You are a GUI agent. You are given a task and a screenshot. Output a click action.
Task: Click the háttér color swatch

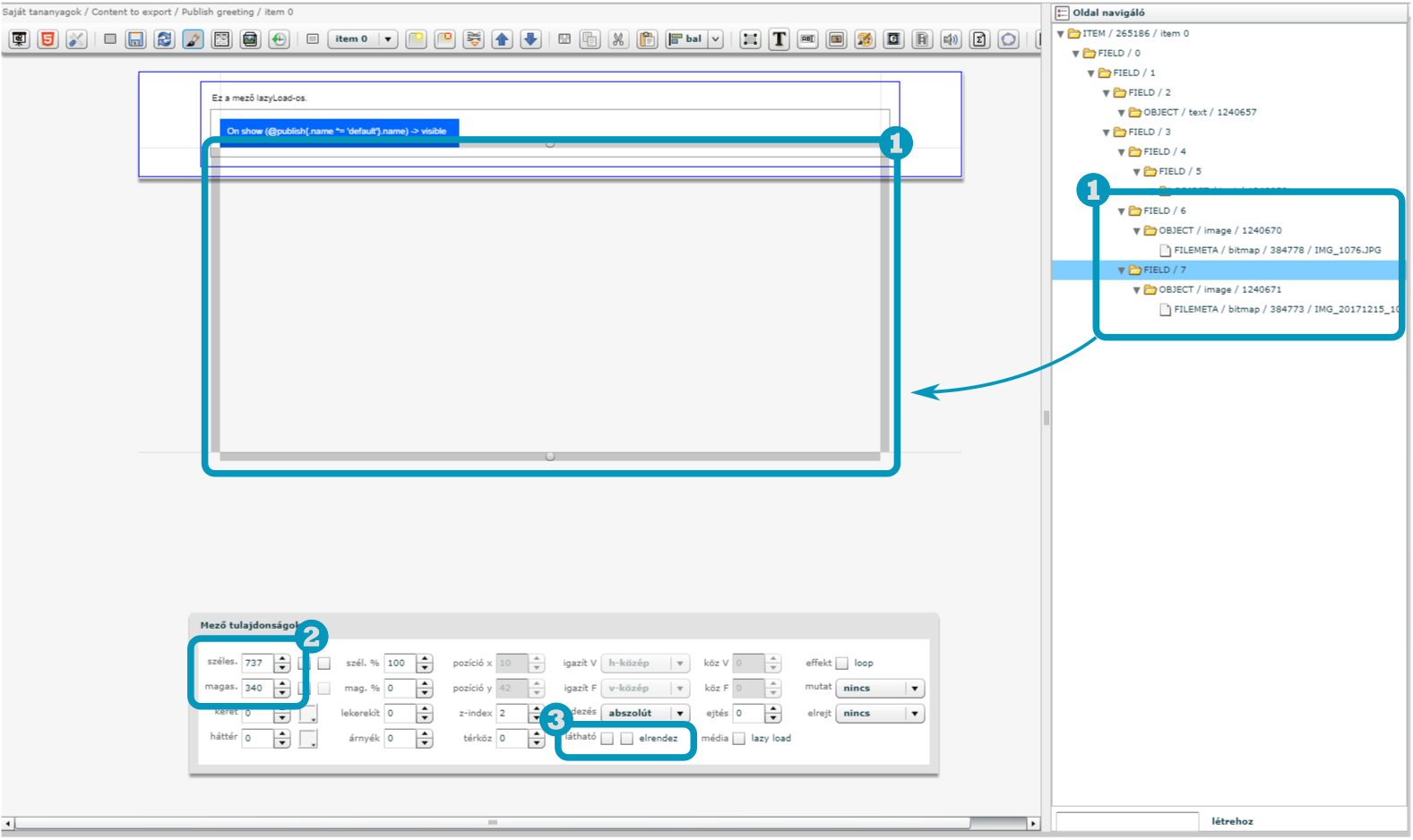[x=307, y=739]
